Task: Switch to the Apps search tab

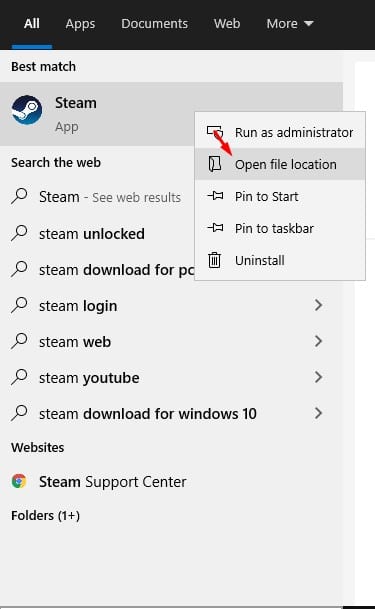Action: tap(80, 24)
